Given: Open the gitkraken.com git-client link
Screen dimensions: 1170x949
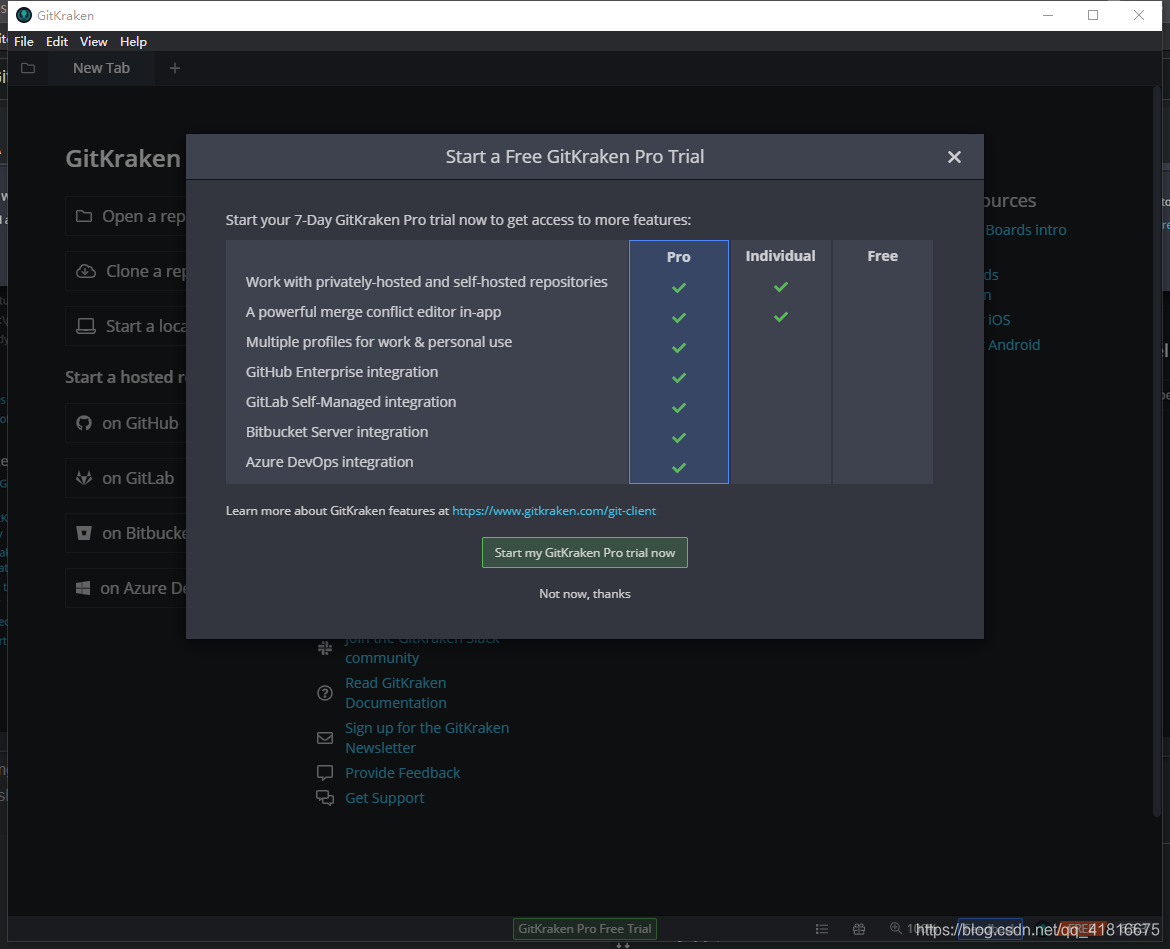Looking at the screenshot, I should [x=554, y=511].
